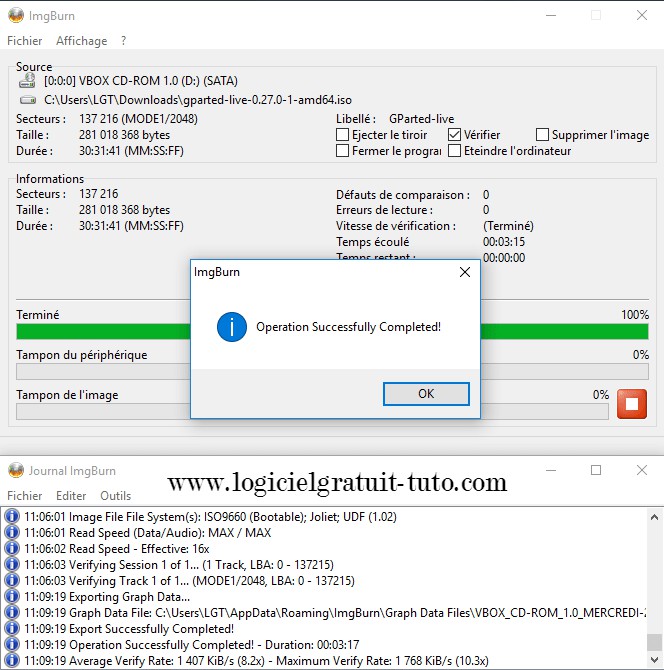Click the image file drive icon in Source
The image size is (664, 670).
point(28,100)
